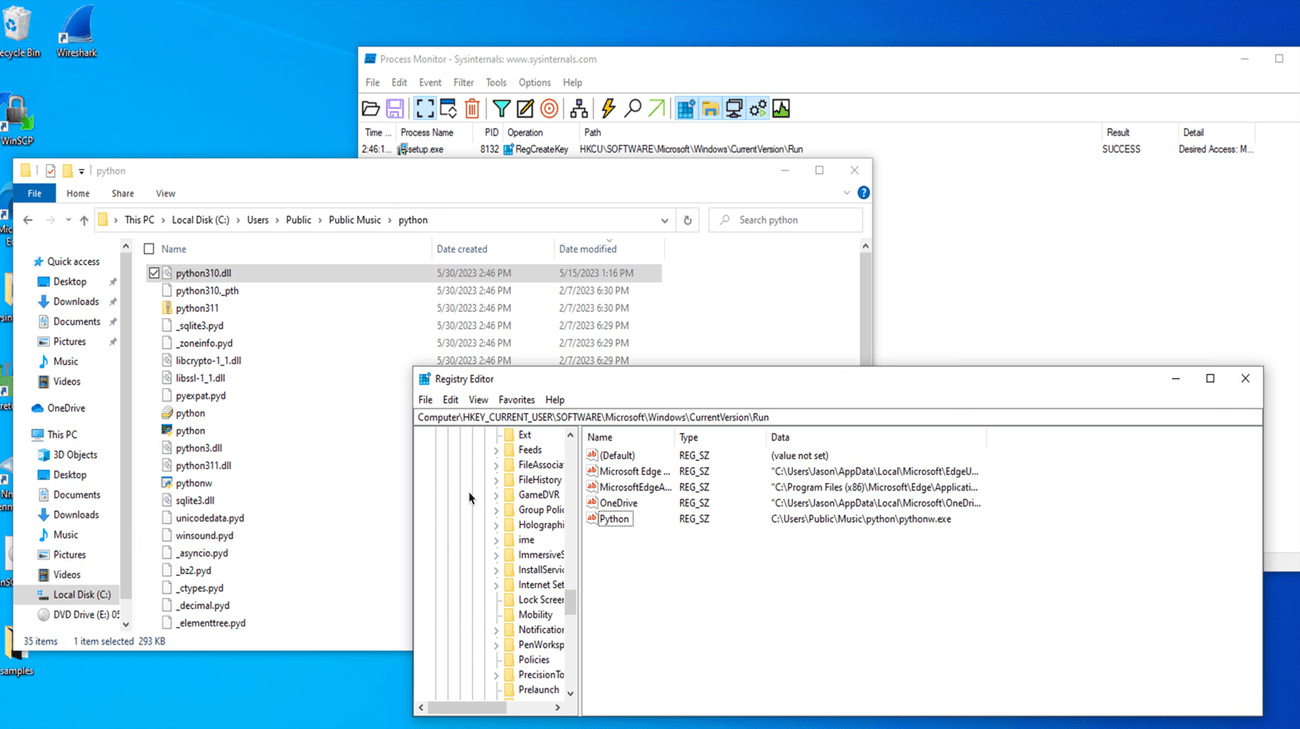Image resolution: width=1300 pixels, height=729 pixels.
Task: Click the Public Music breadcrumb in address bar
Action: [x=354, y=220]
